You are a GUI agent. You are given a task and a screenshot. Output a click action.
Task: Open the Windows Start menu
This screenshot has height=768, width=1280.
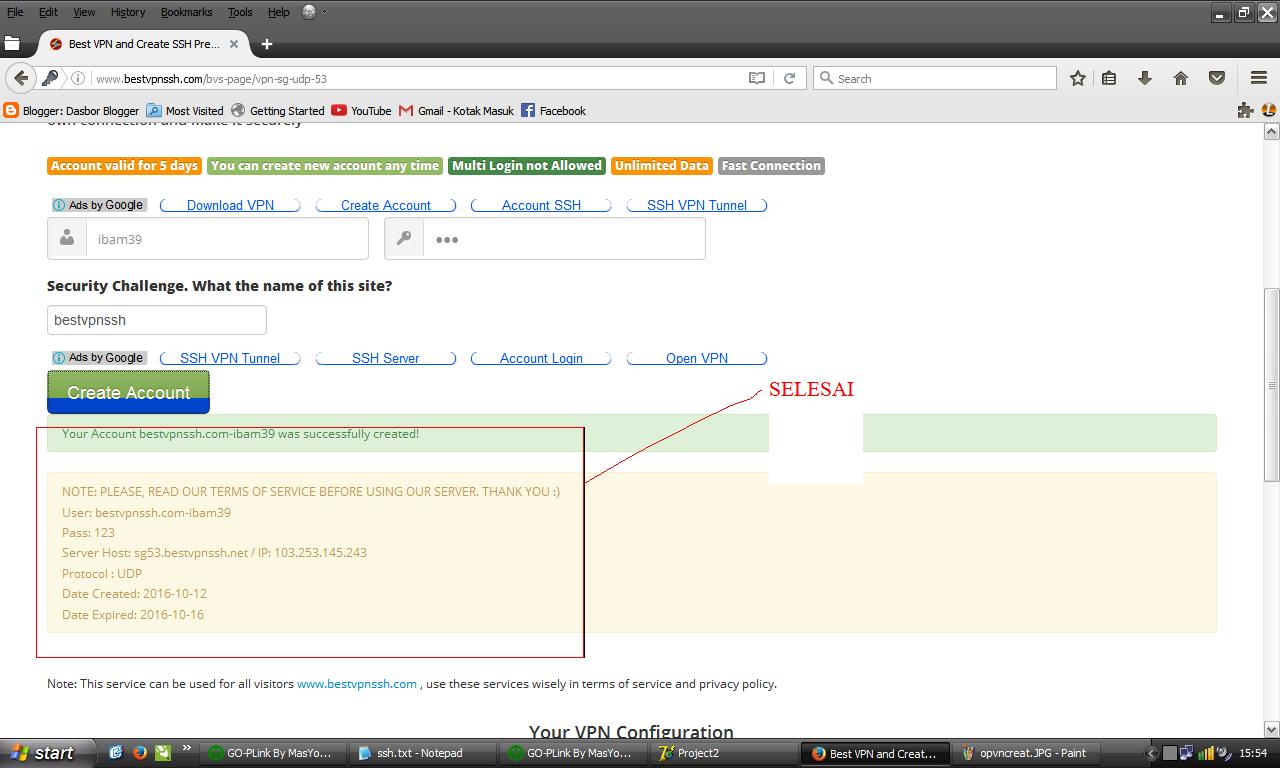tap(48, 753)
